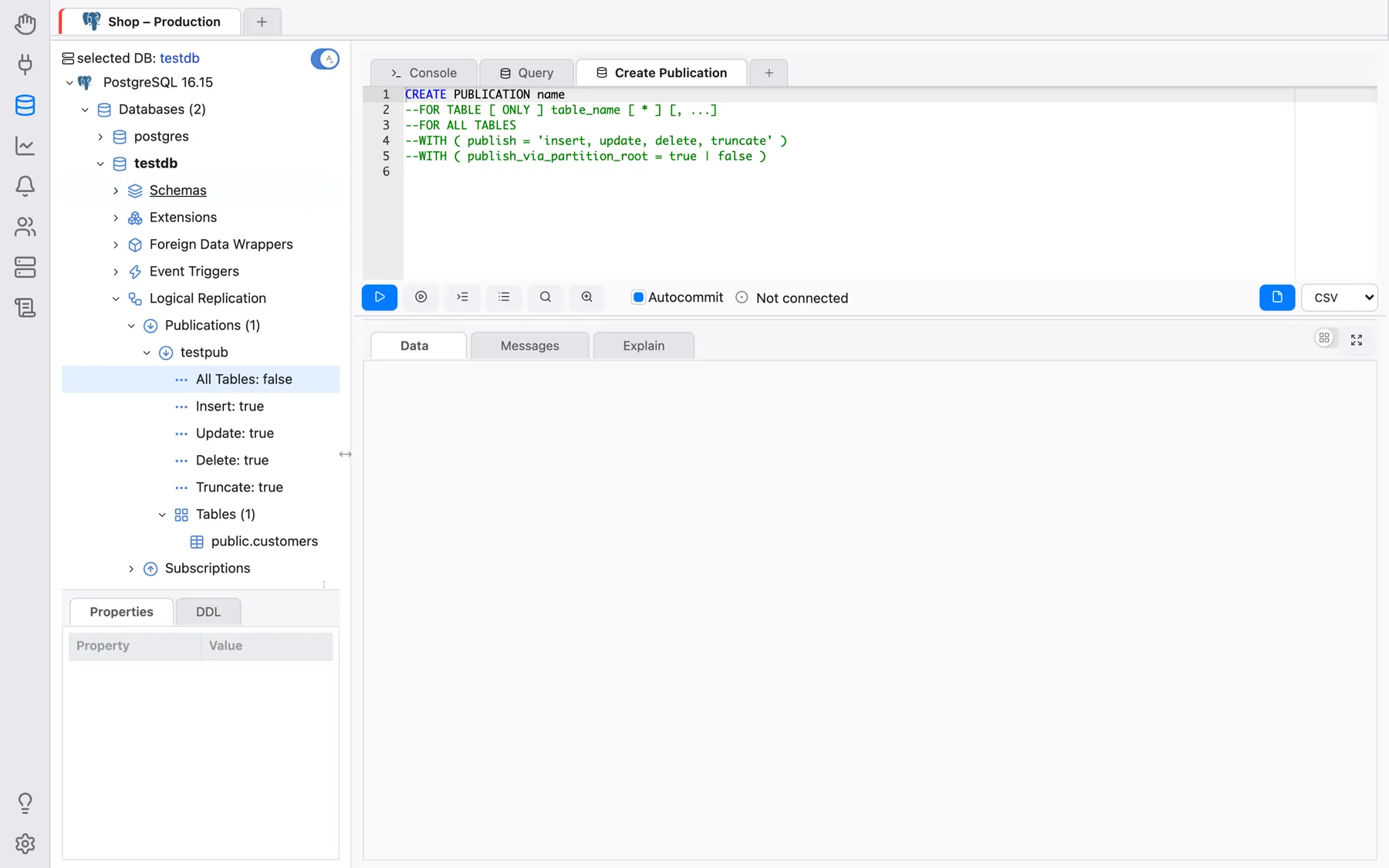Toggle the switch beside selected DB

click(x=325, y=59)
